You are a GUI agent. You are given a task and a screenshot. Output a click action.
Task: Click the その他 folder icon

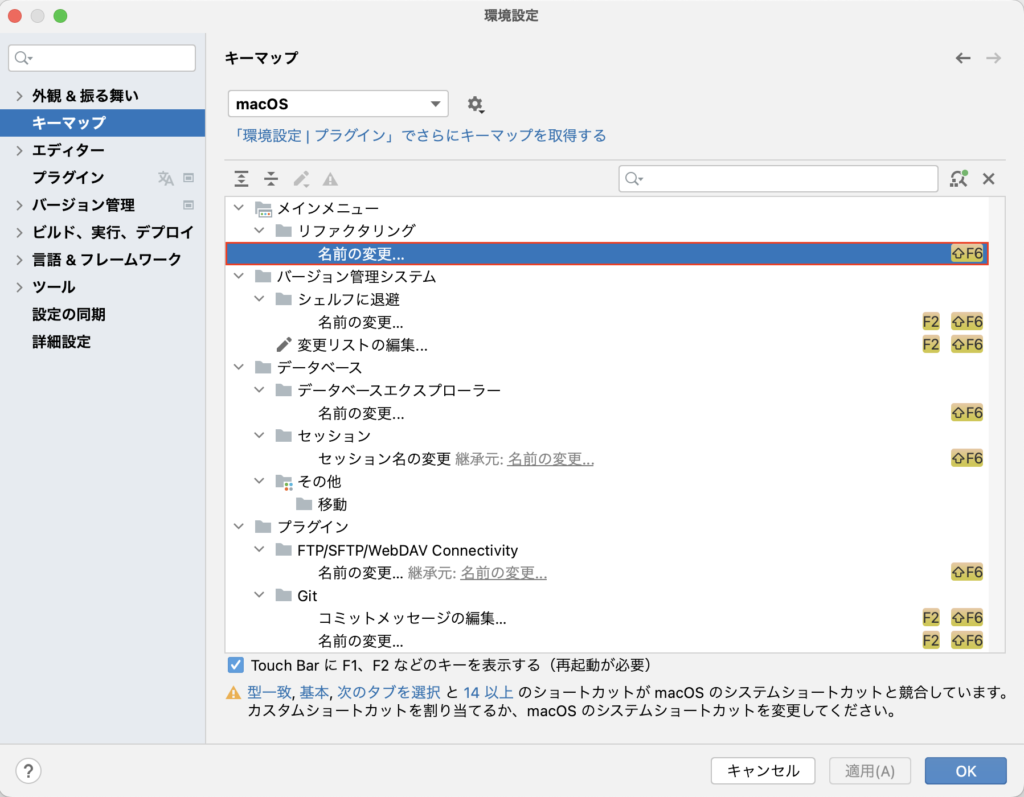(283, 482)
